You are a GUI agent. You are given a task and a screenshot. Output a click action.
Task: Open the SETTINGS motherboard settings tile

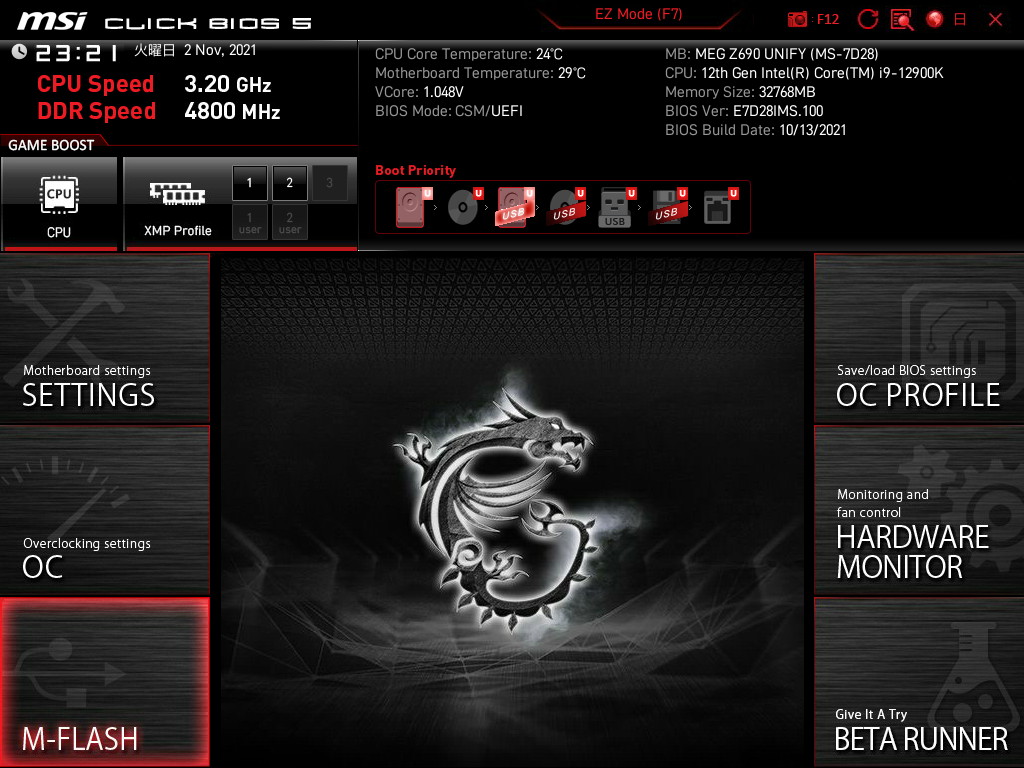click(104, 338)
